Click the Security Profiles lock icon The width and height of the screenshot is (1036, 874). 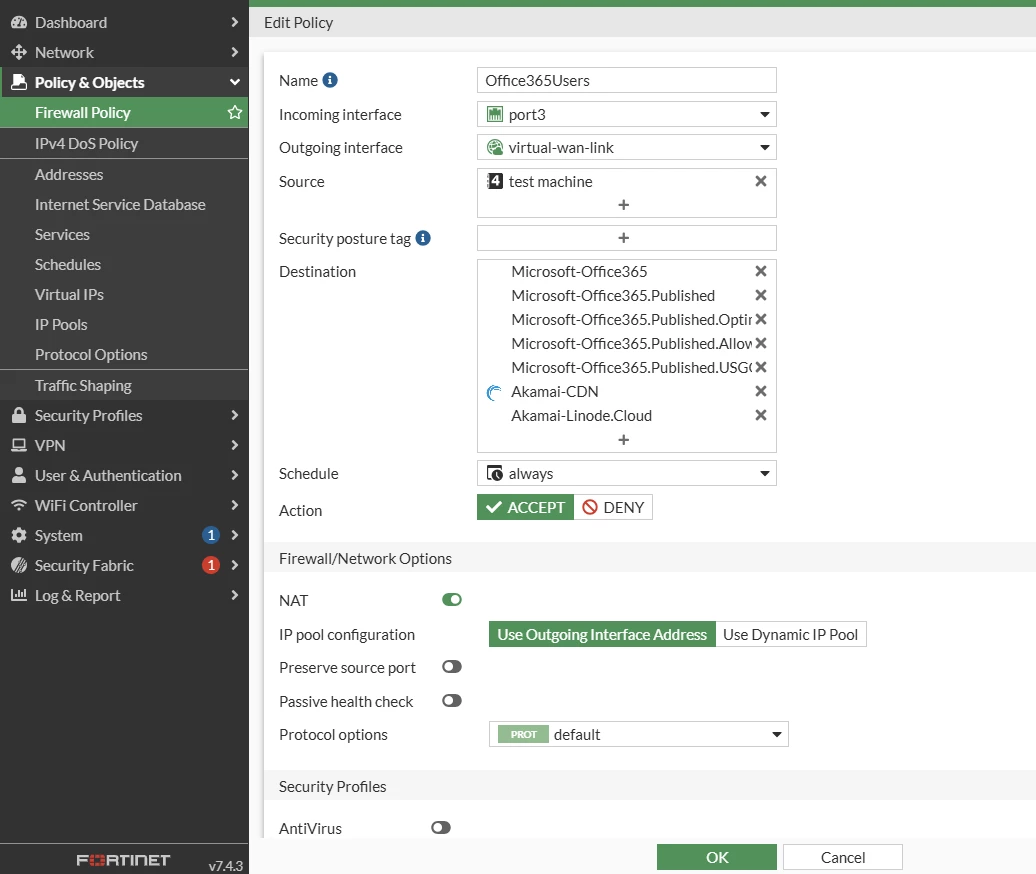pos(19,415)
